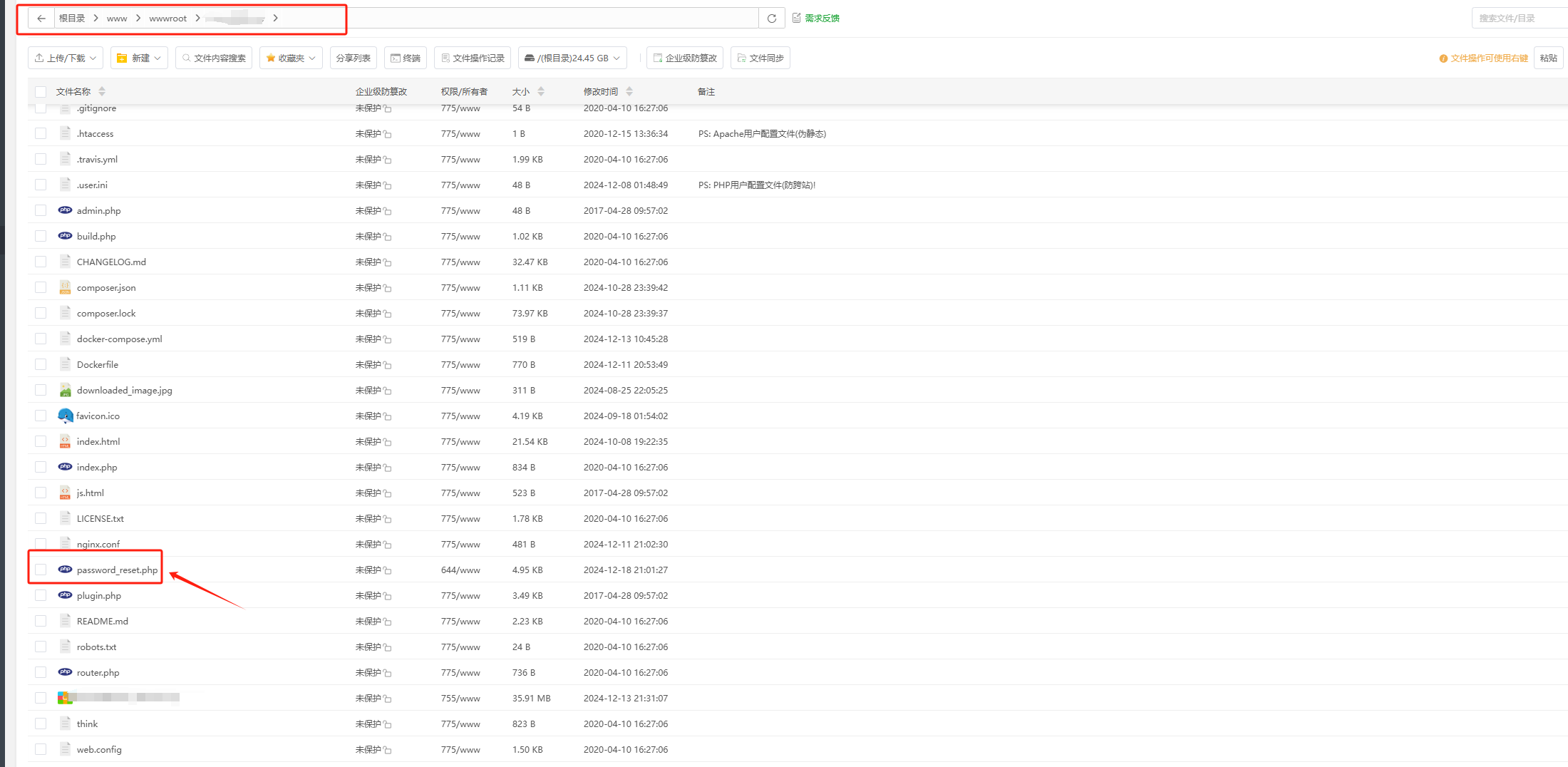Click the lock icon in composer.lock row
1568x767 pixels.
387,314
